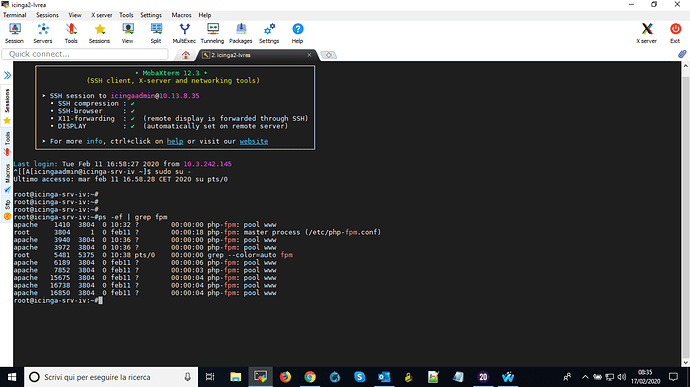690x387 pixels.
Task: Open Skype from the taskbar
Action: point(360,377)
